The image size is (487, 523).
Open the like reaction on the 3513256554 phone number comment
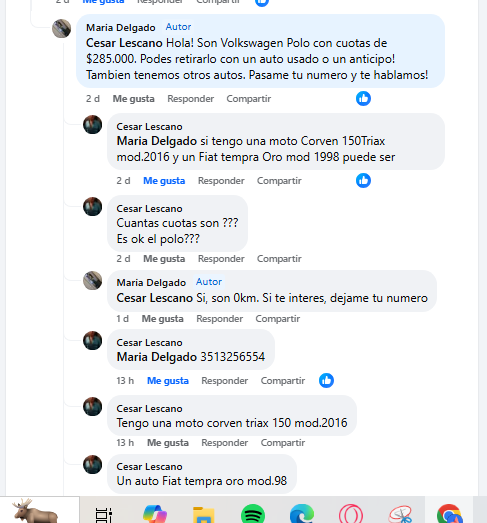coord(326,381)
